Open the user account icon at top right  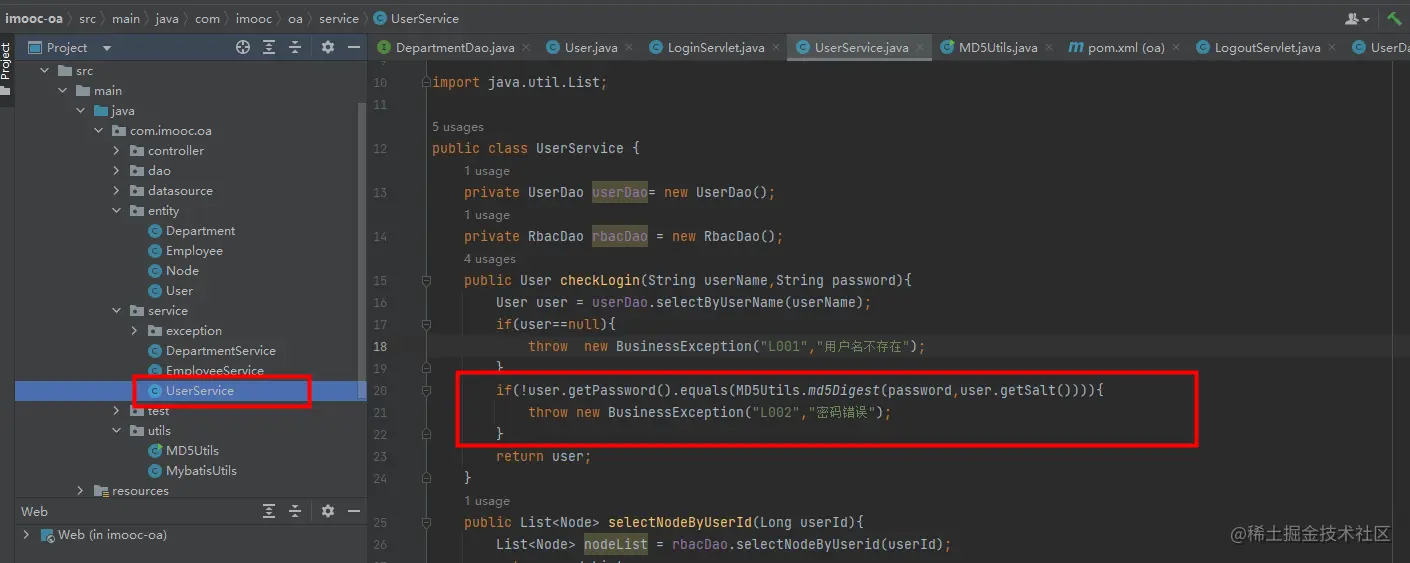[1357, 18]
